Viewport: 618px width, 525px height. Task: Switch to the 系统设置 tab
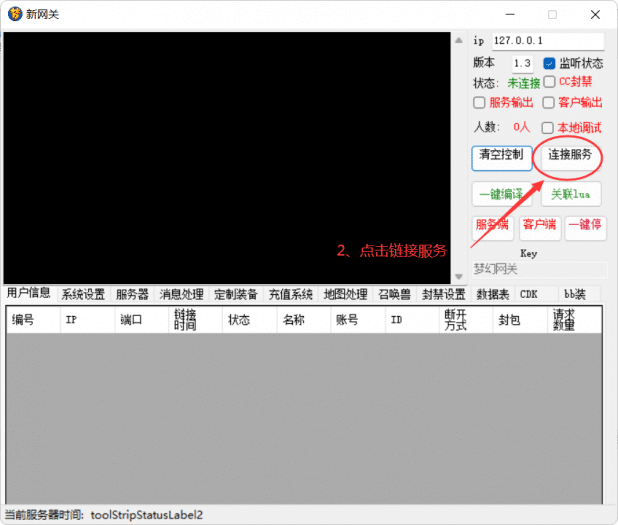pos(83,294)
